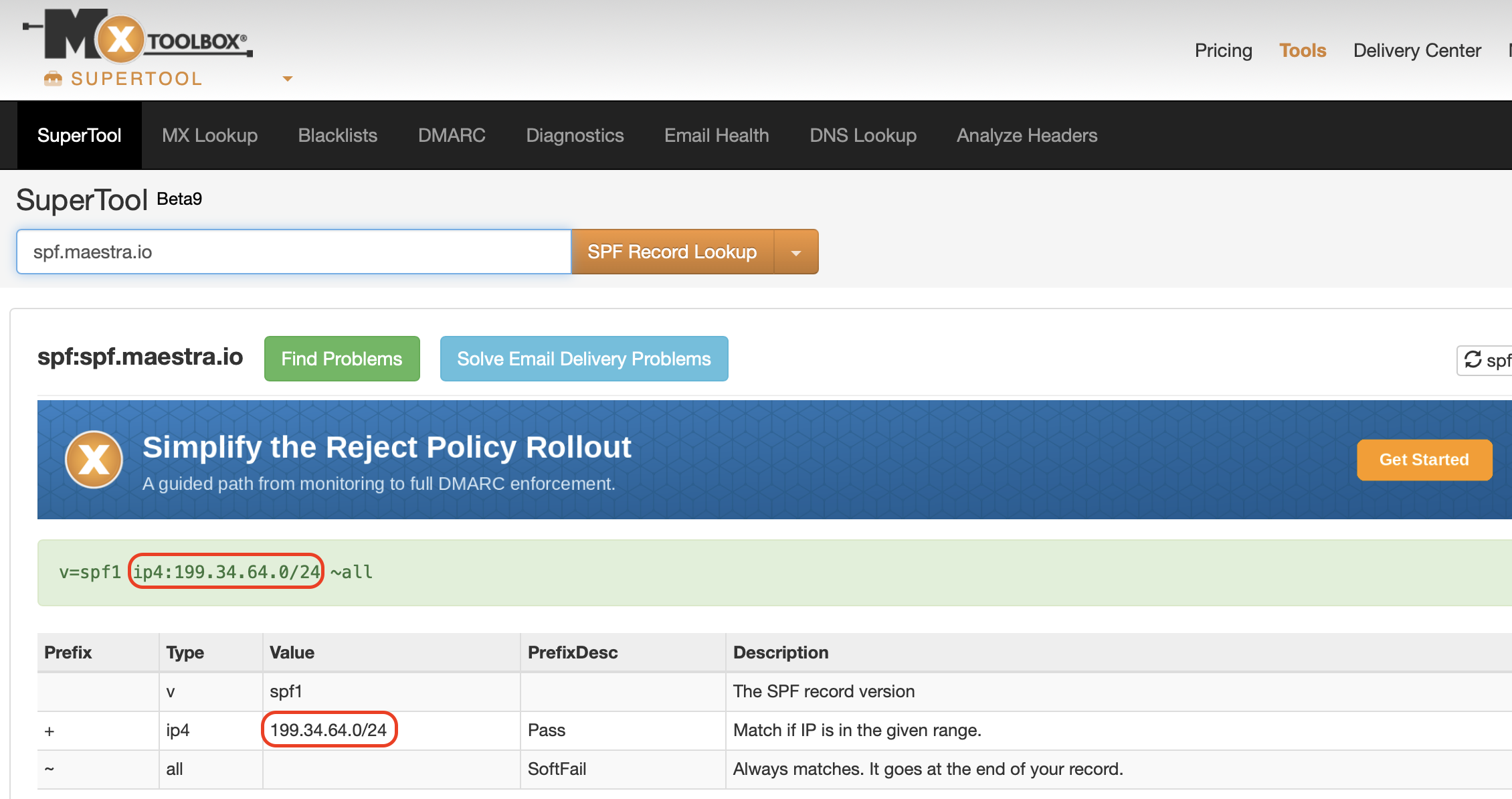Click the orange X banner icon

94,460
